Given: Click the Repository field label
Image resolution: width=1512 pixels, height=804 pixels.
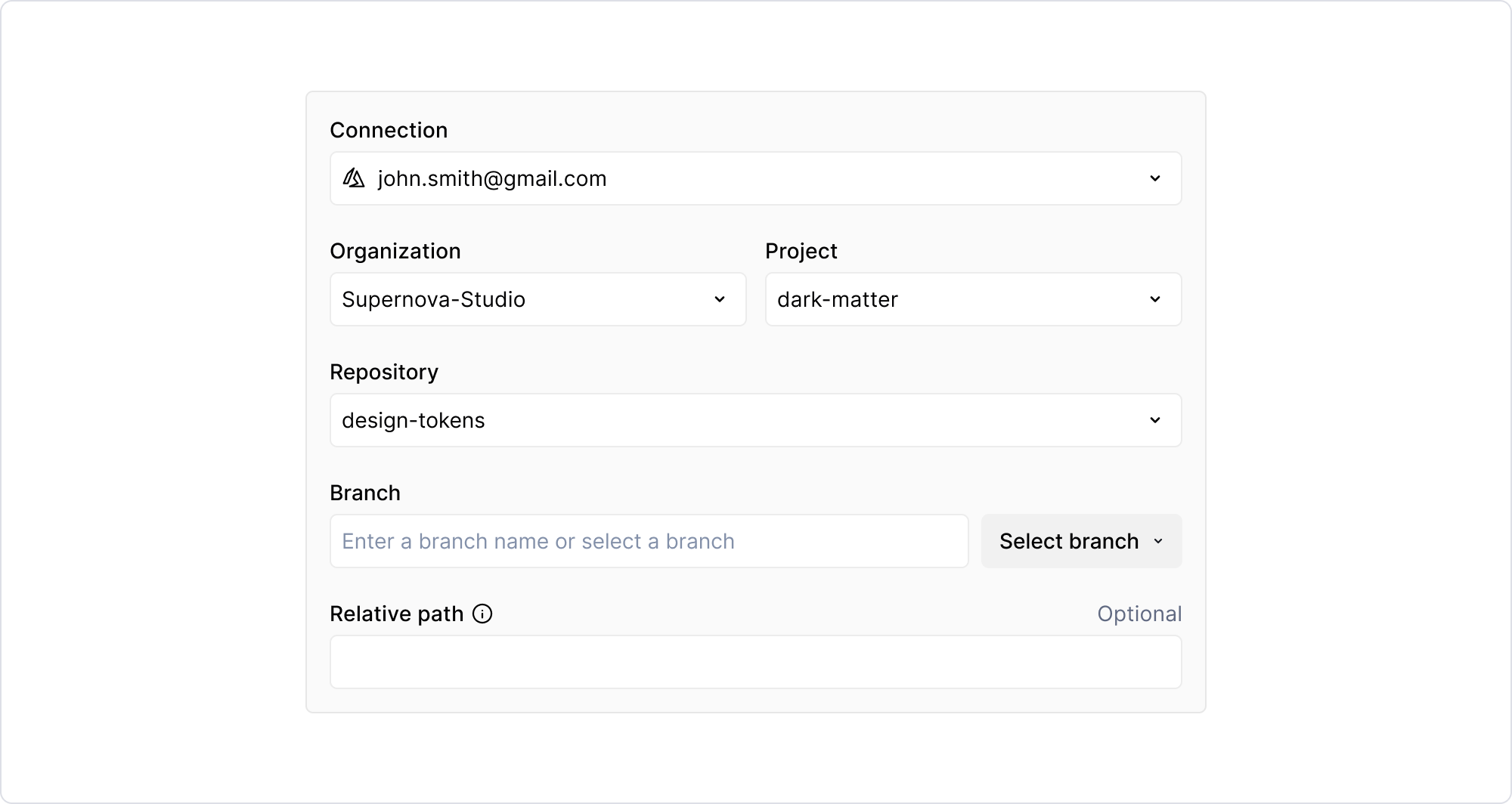Looking at the screenshot, I should (383, 372).
